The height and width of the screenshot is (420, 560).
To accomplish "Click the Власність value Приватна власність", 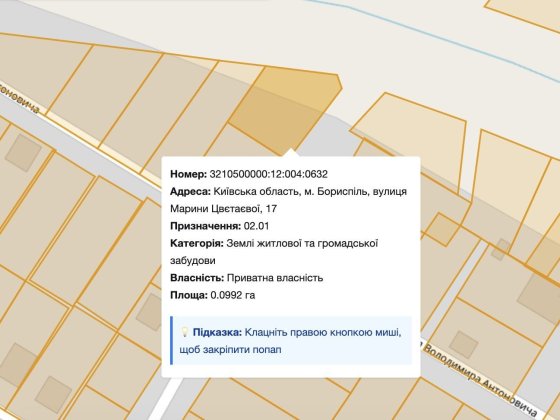I will click(x=275, y=278).
